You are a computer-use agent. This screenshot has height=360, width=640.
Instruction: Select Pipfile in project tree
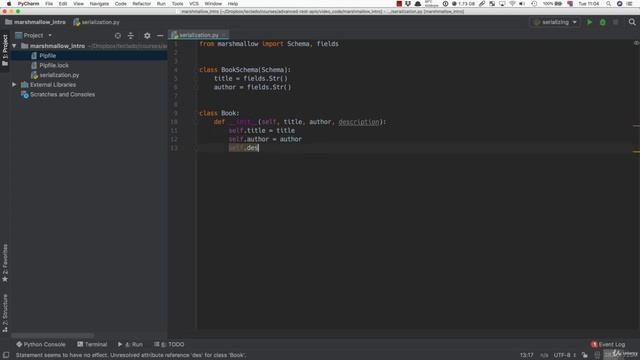click(x=47, y=56)
